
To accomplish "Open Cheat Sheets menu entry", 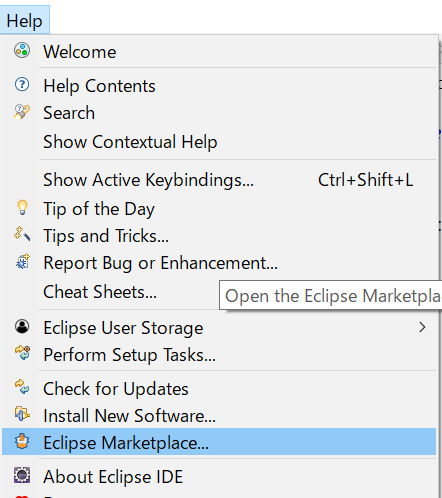I will pyautogui.click(x=100, y=292).
